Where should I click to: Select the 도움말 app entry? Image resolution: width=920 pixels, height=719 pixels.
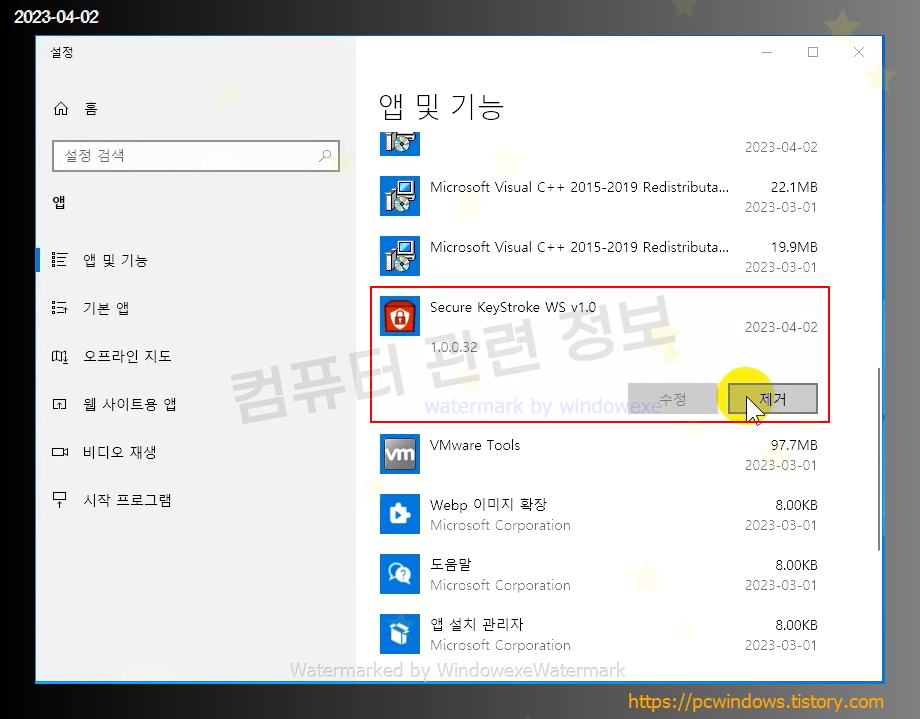click(x=598, y=574)
